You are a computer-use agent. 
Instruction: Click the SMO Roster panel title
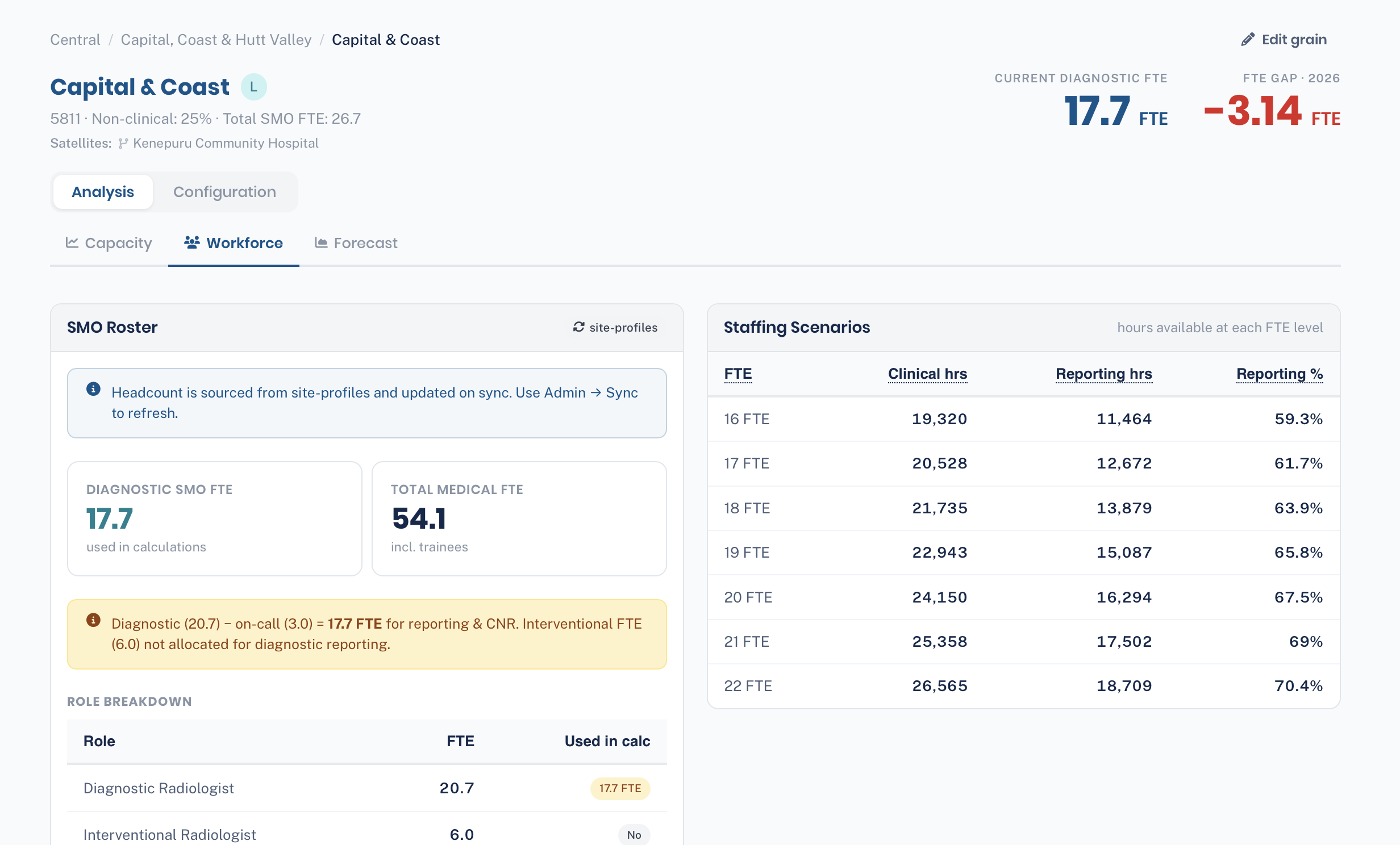pos(112,327)
